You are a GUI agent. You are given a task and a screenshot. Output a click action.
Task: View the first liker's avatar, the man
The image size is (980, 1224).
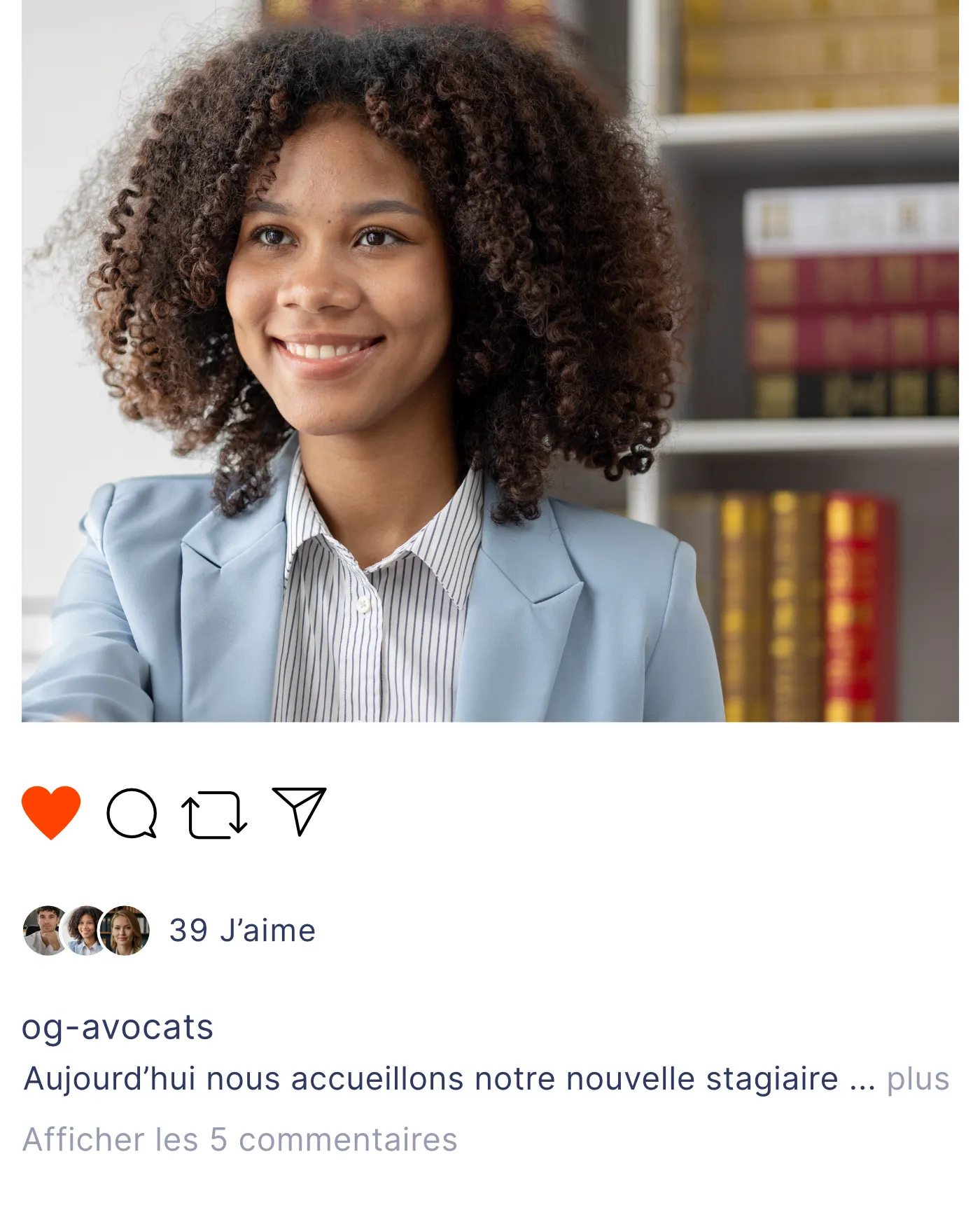43,931
